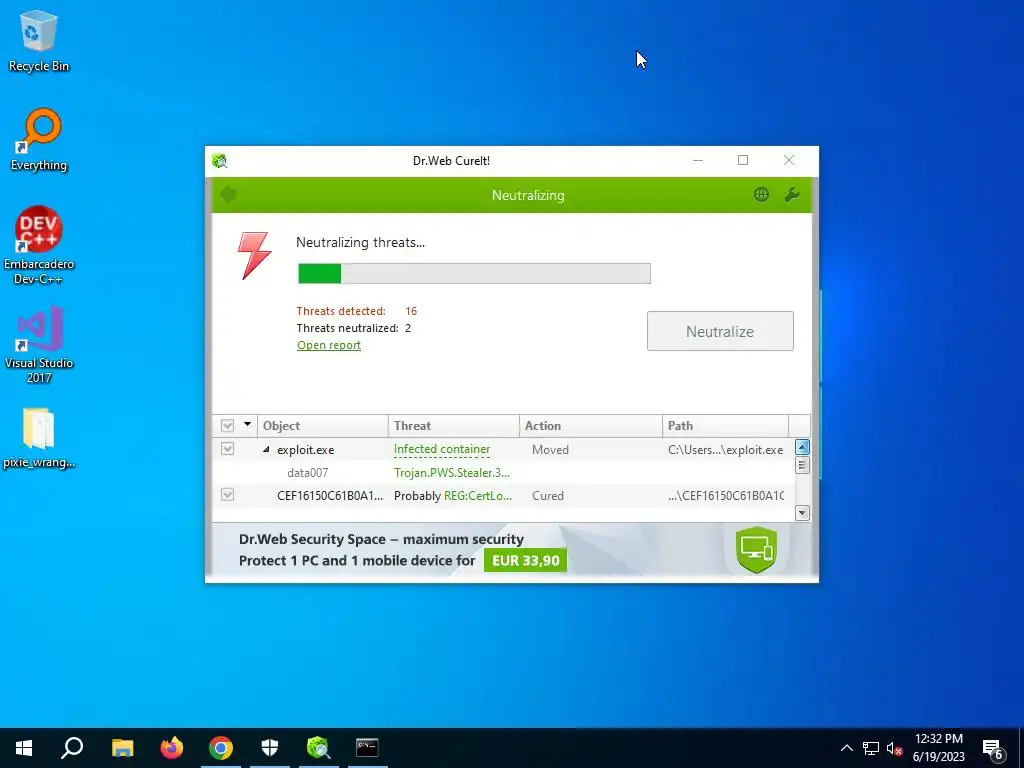Switch to Command Prompt taskbar icon

[367, 748]
